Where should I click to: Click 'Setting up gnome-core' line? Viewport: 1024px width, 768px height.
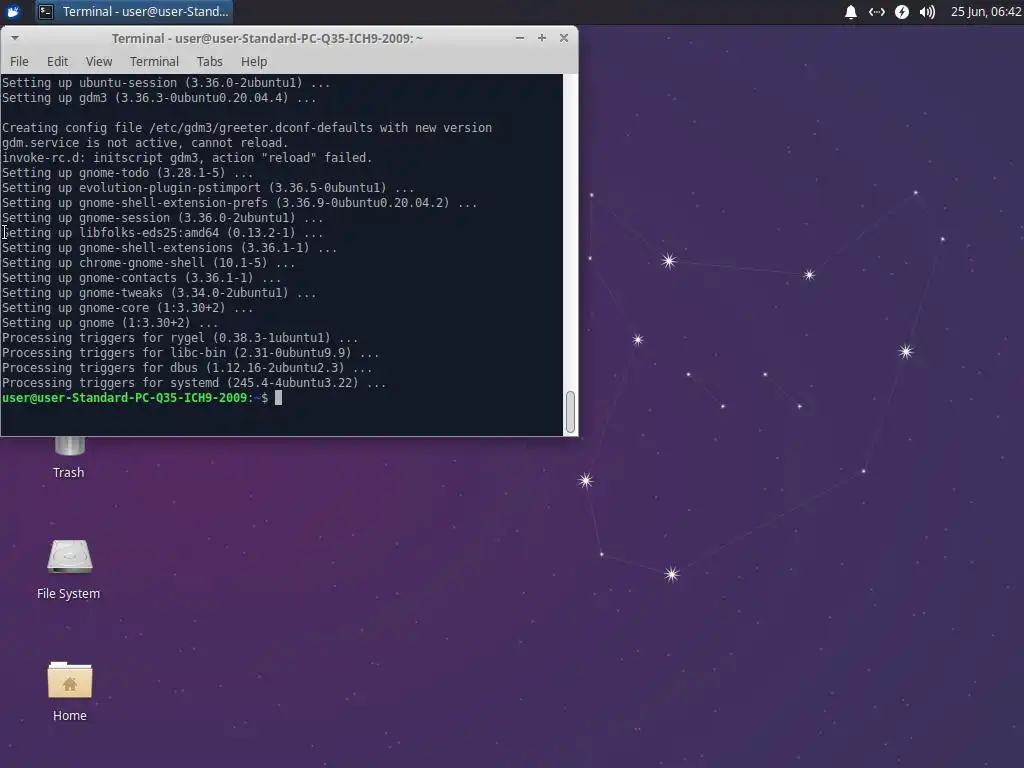[127, 308]
